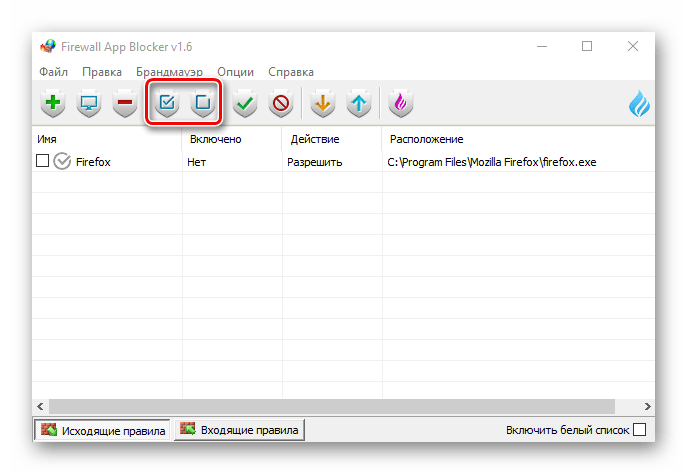Screen dimensions: 687x474
Task: Select the Firefox rule name
Action: click(93, 162)
